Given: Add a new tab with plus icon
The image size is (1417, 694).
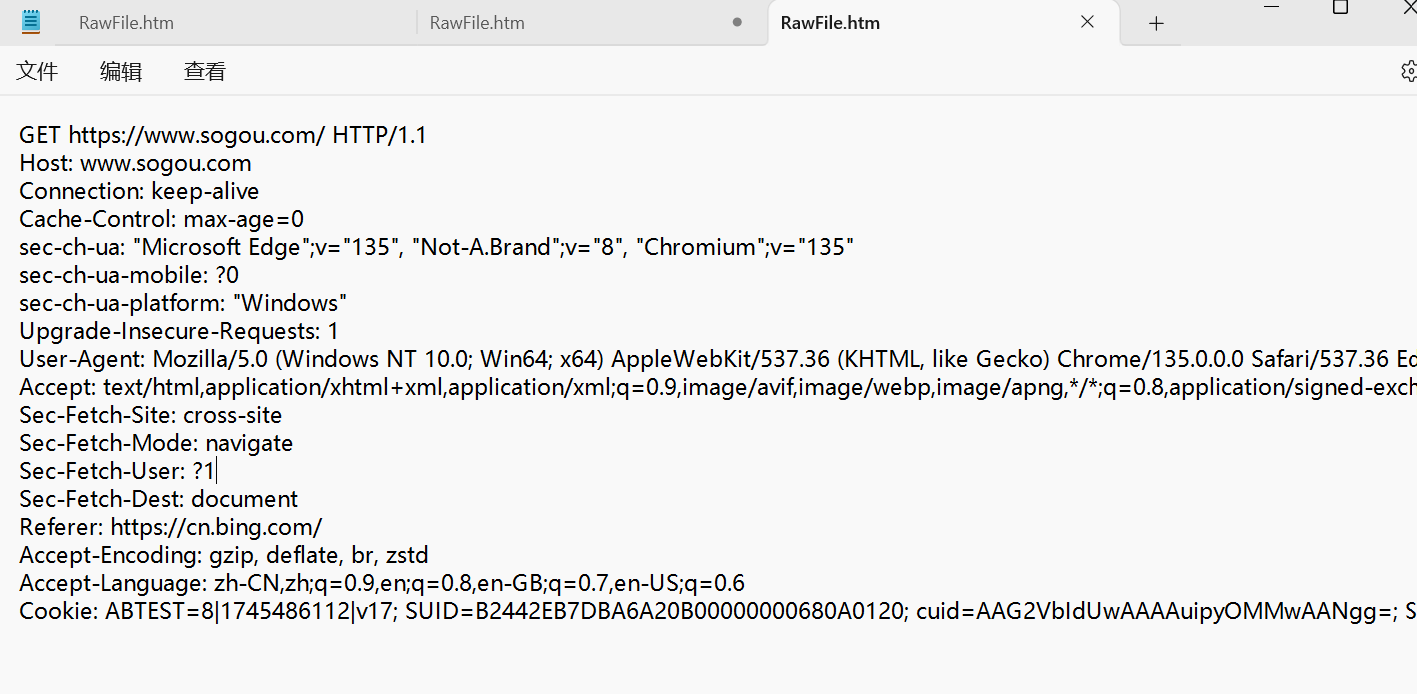Looking at the screenshot, I should (1156, 23).
